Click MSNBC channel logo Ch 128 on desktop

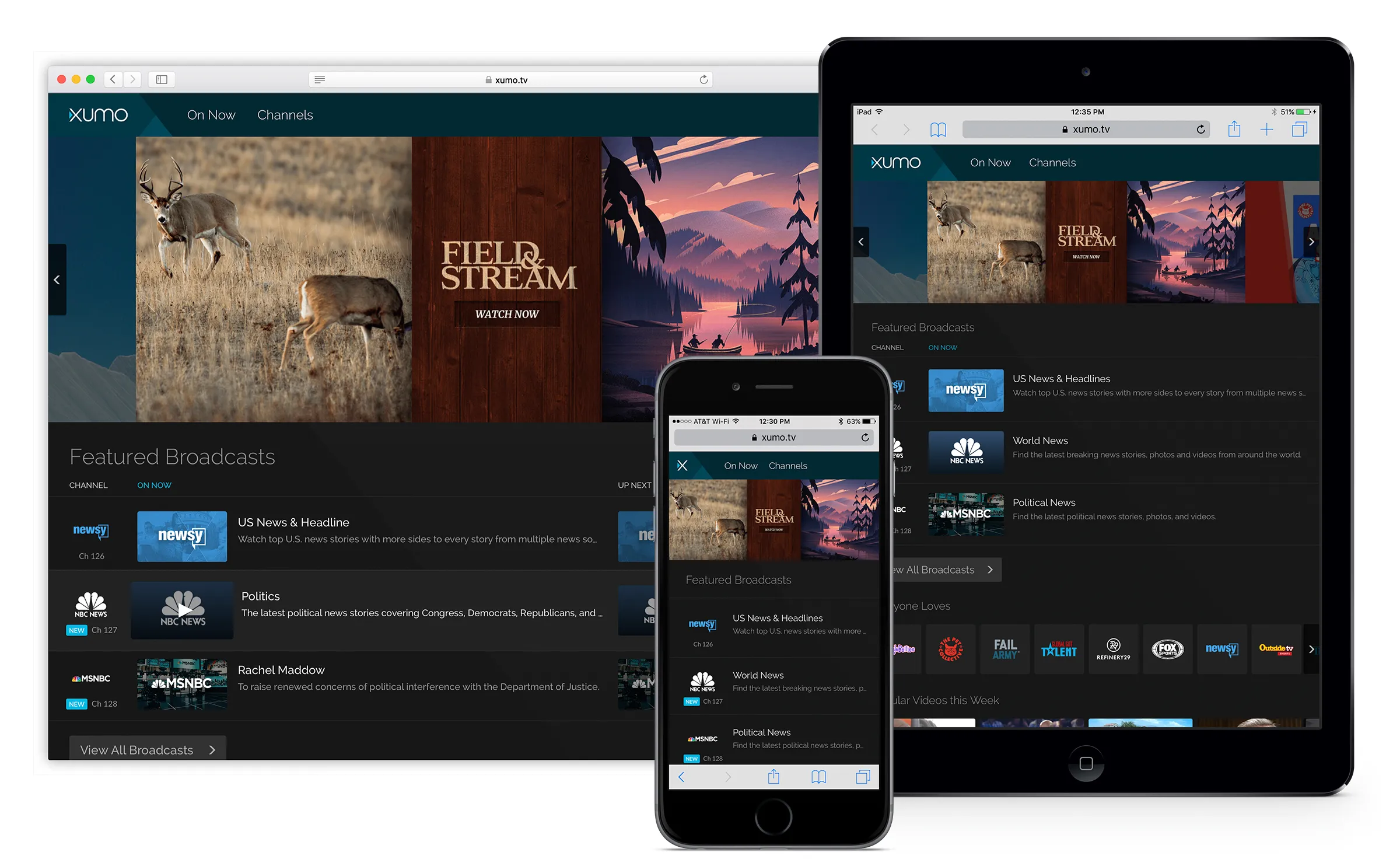91,678
